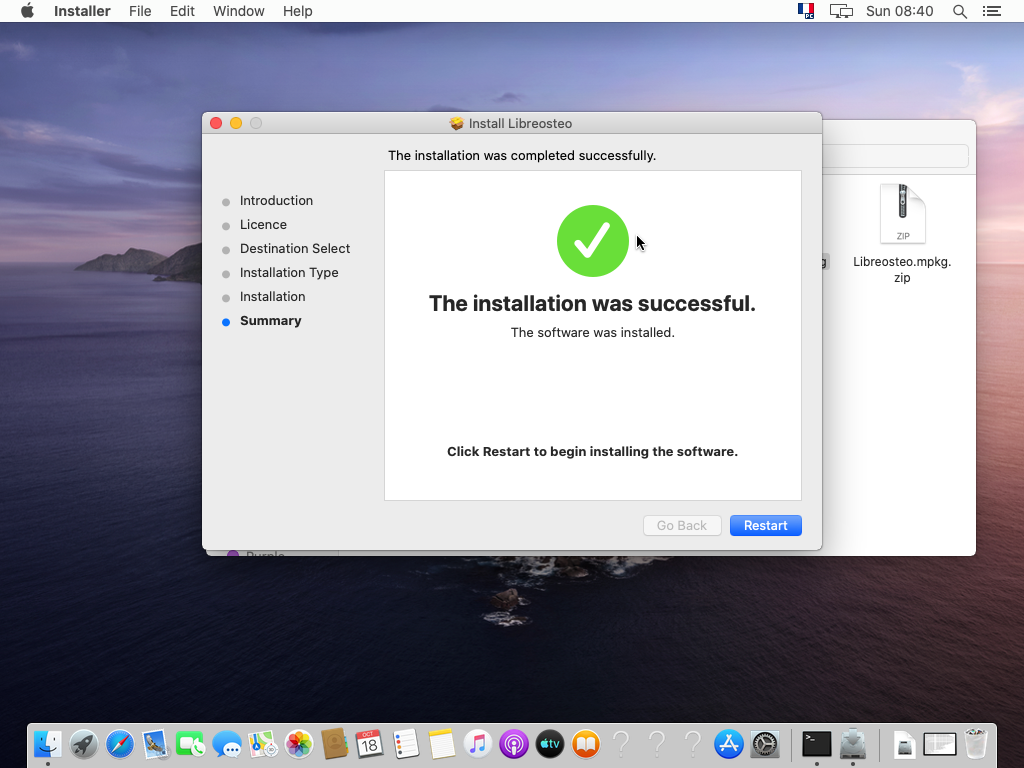Click the green success checkmark icon
Screen dimensions: 1024x768
pos(592,241)
